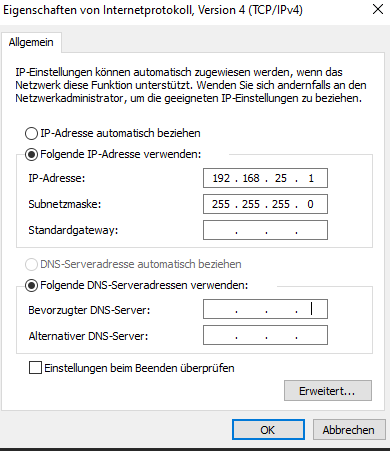Cancel with the Abbrechen button
The width and height of the screenshot is (390, 451).
[x=349, y=430]
